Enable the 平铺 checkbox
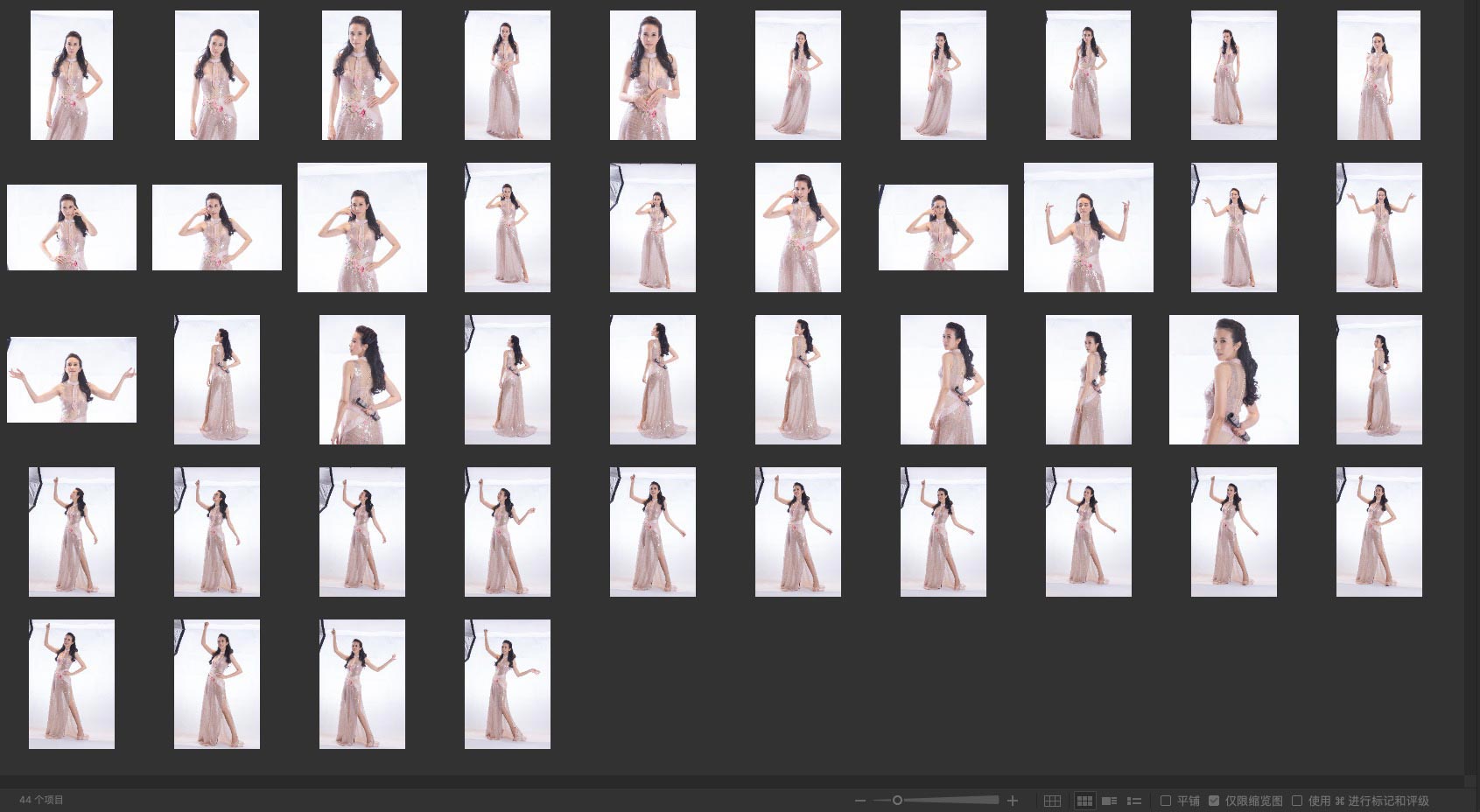1480x812 pixels. (1166, 801)
